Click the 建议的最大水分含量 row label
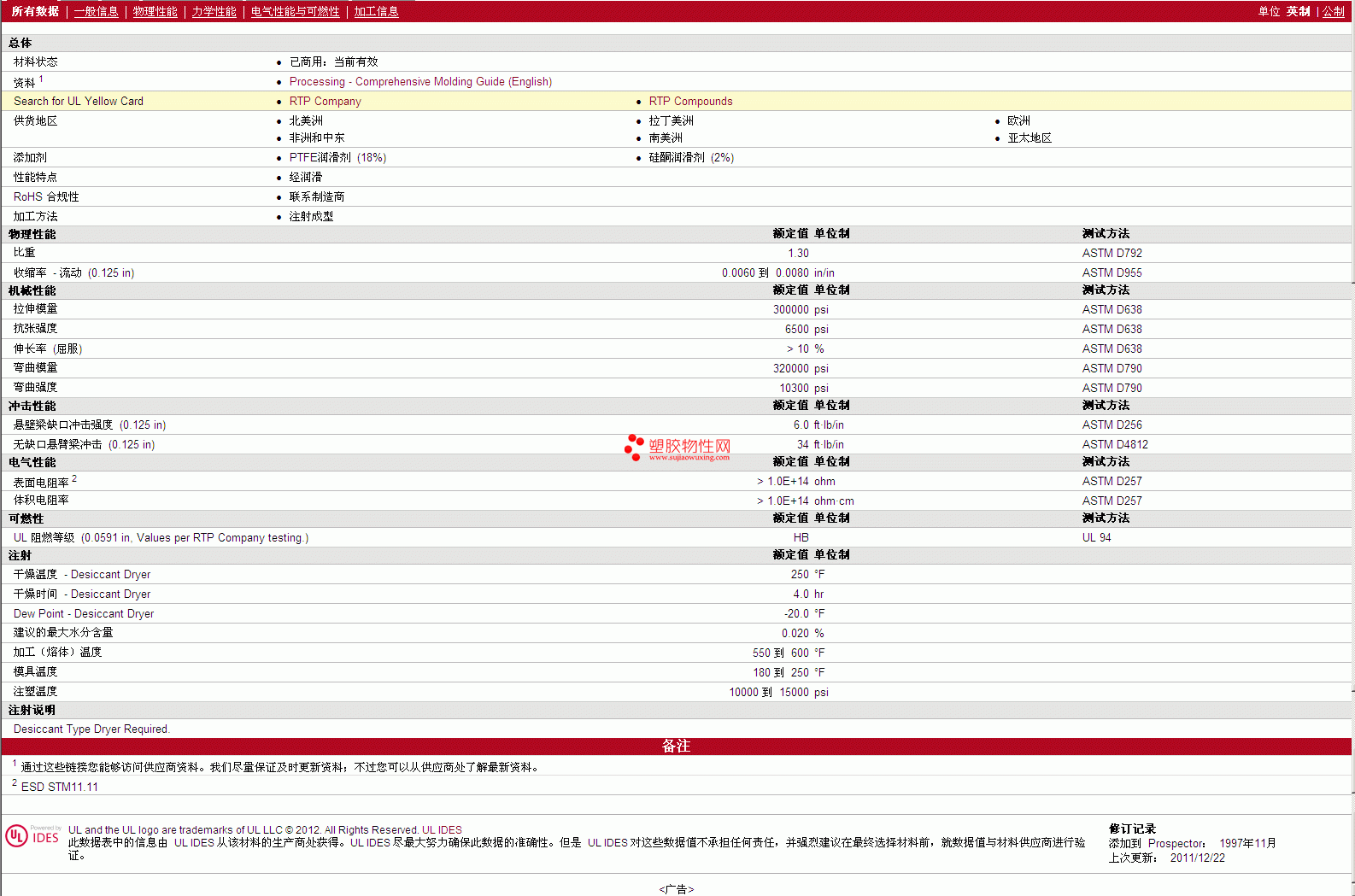The height and width of the screenshot is (896, 1355). tap(63, 633)
